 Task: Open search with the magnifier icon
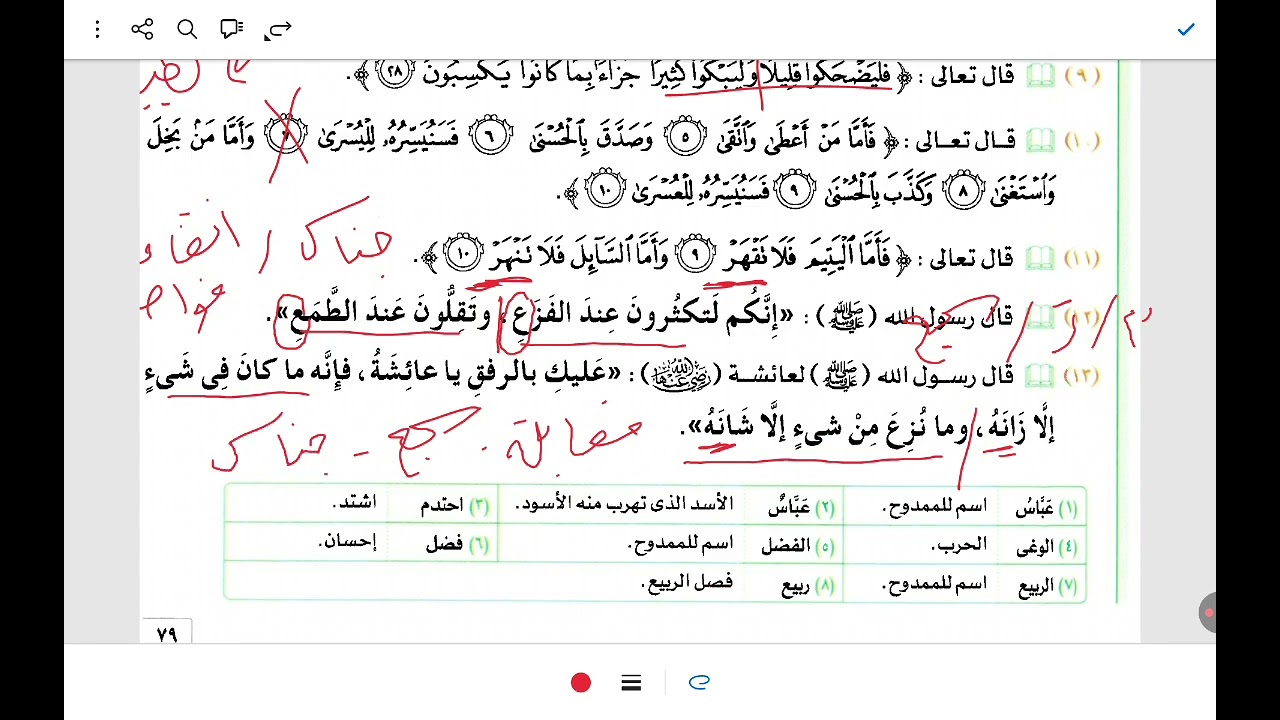187,30
